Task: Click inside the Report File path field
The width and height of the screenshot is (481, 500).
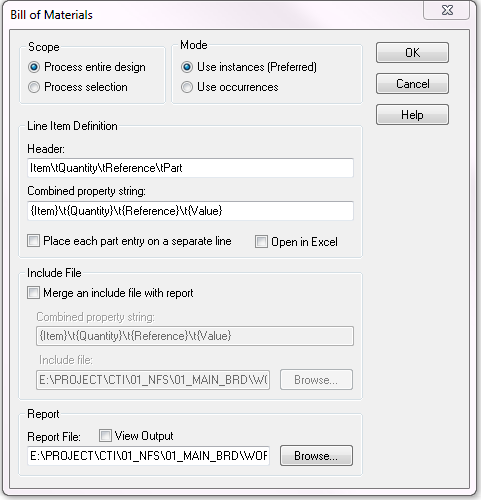Action: (148, 455)
